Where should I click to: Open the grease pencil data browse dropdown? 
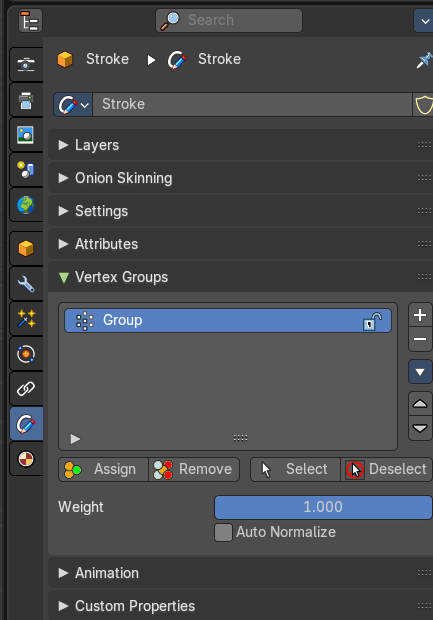point(73,105)
